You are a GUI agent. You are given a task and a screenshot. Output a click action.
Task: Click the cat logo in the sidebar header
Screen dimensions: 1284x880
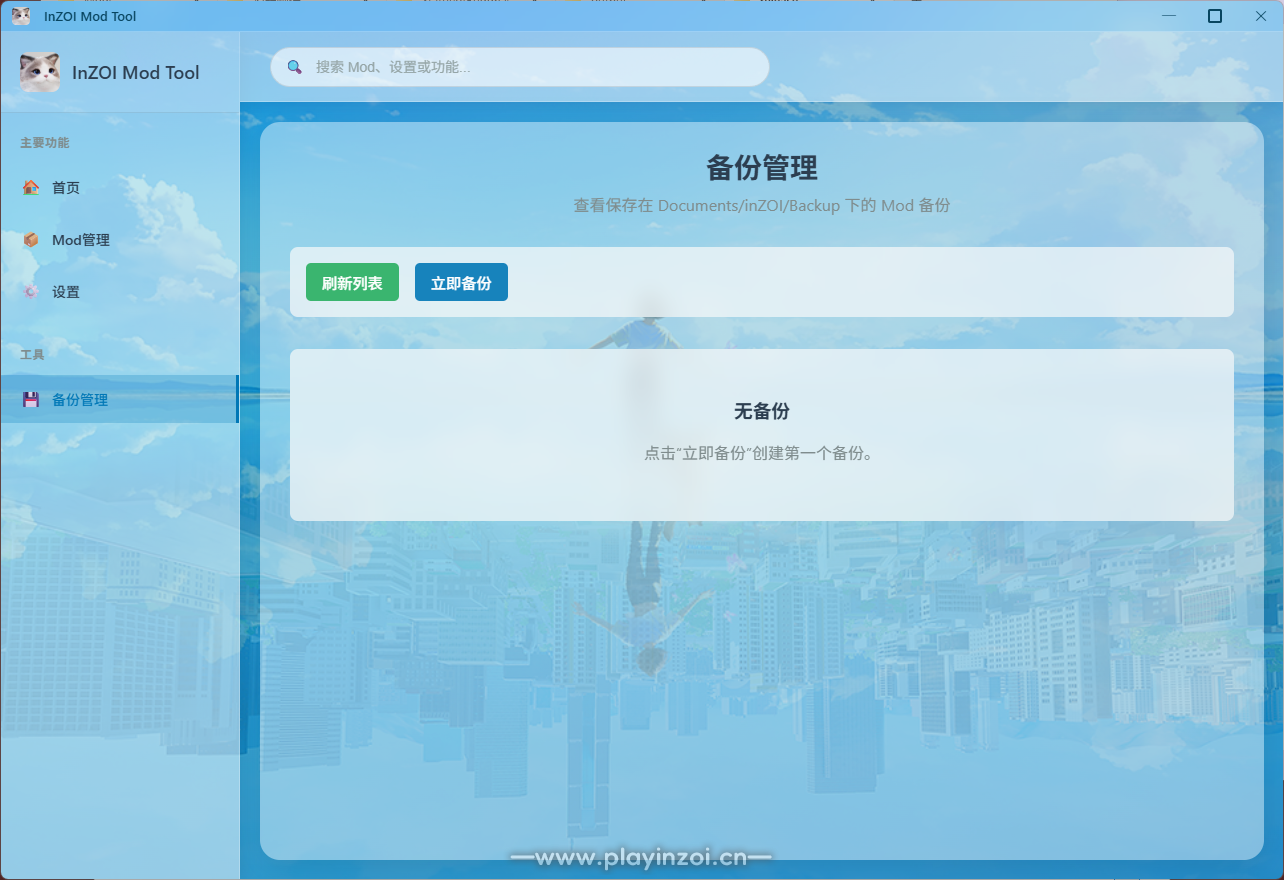point(40,72)
